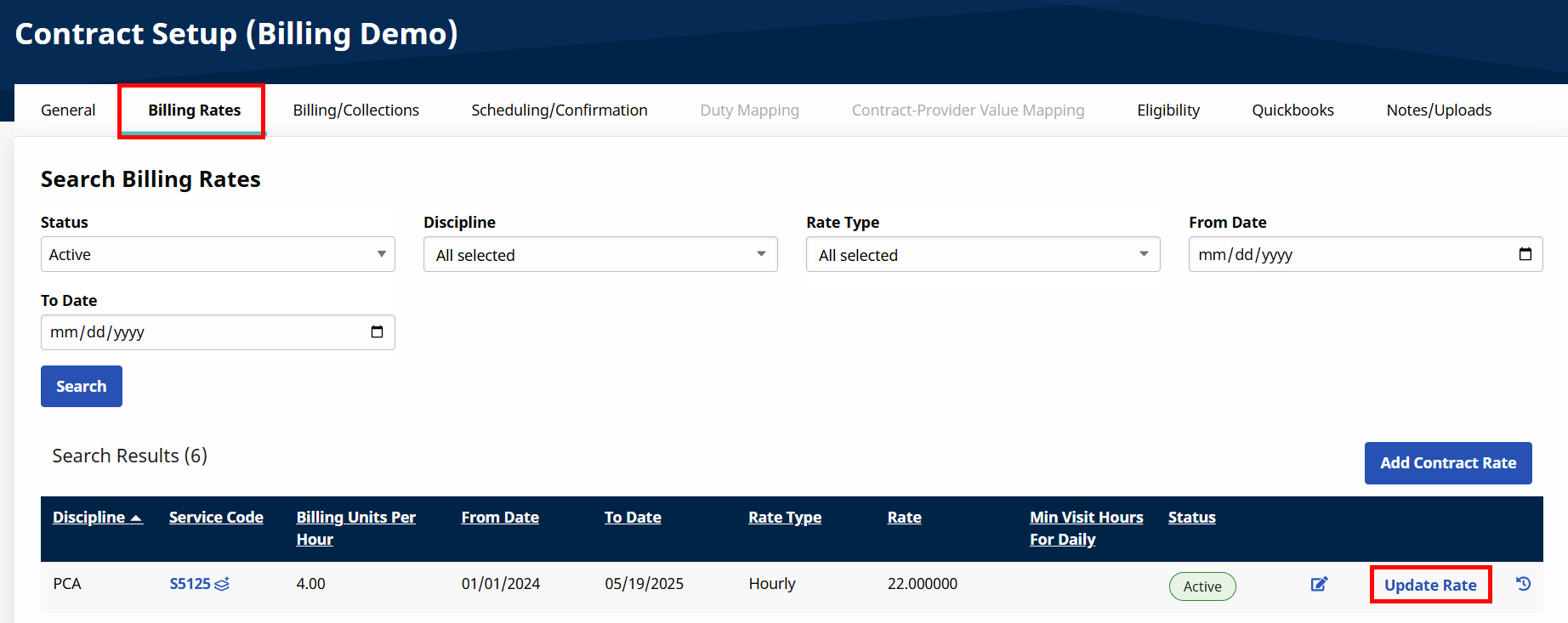Open the Quickbooks tab

(x=1292, y=110)
